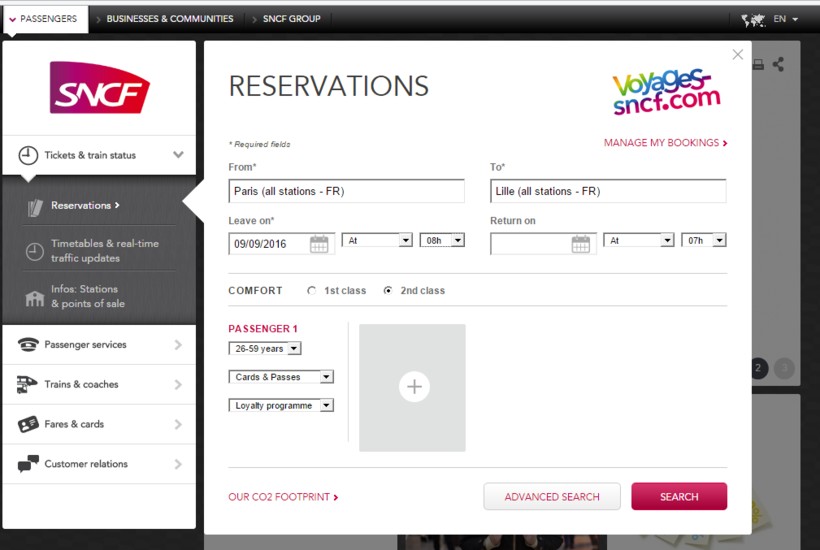This screenshot has width=820, height=550.
Task: Select 2nd class comfort
Action: click(x=388, y=291)
